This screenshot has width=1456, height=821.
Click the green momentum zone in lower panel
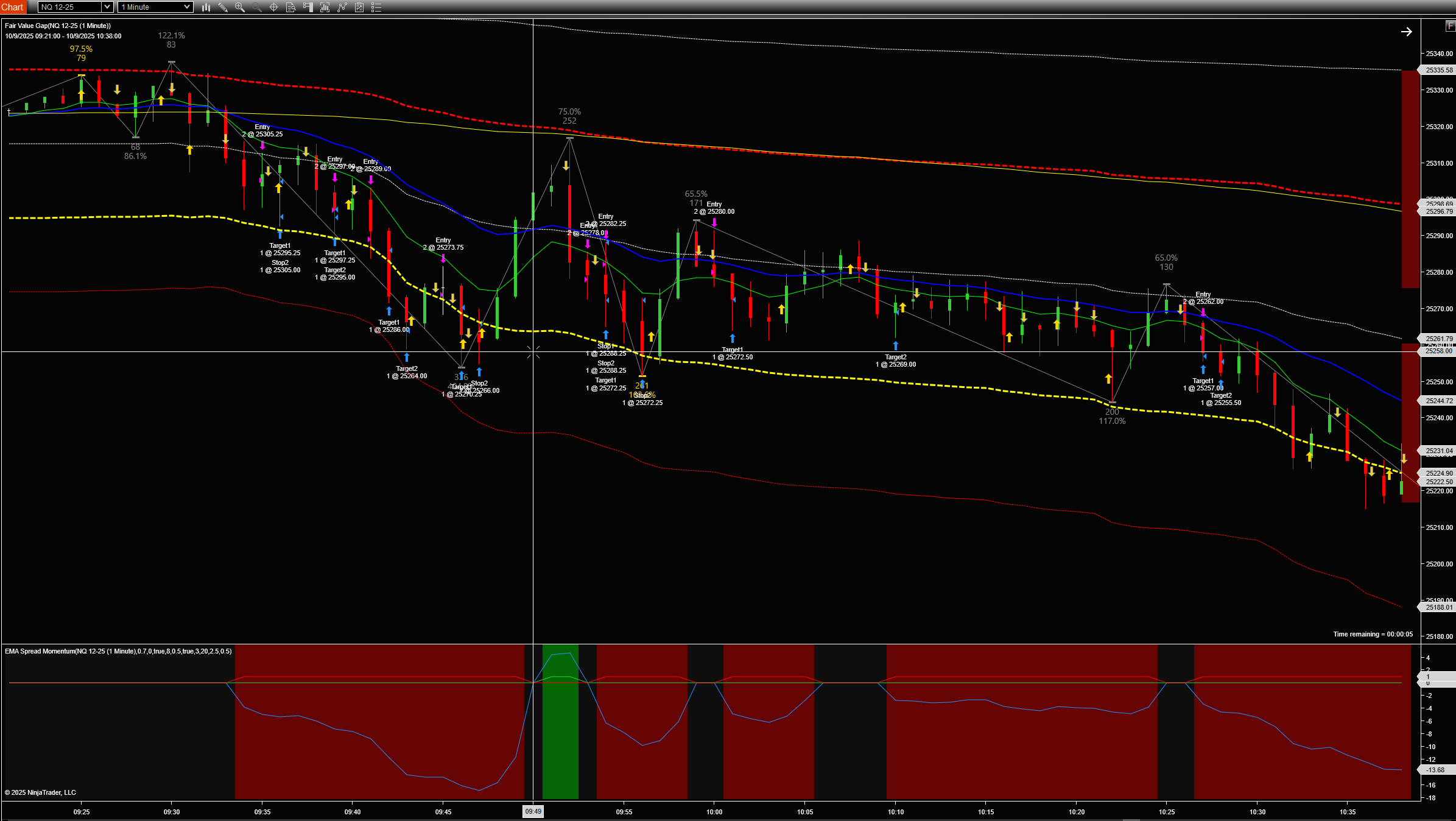point(560,731)
